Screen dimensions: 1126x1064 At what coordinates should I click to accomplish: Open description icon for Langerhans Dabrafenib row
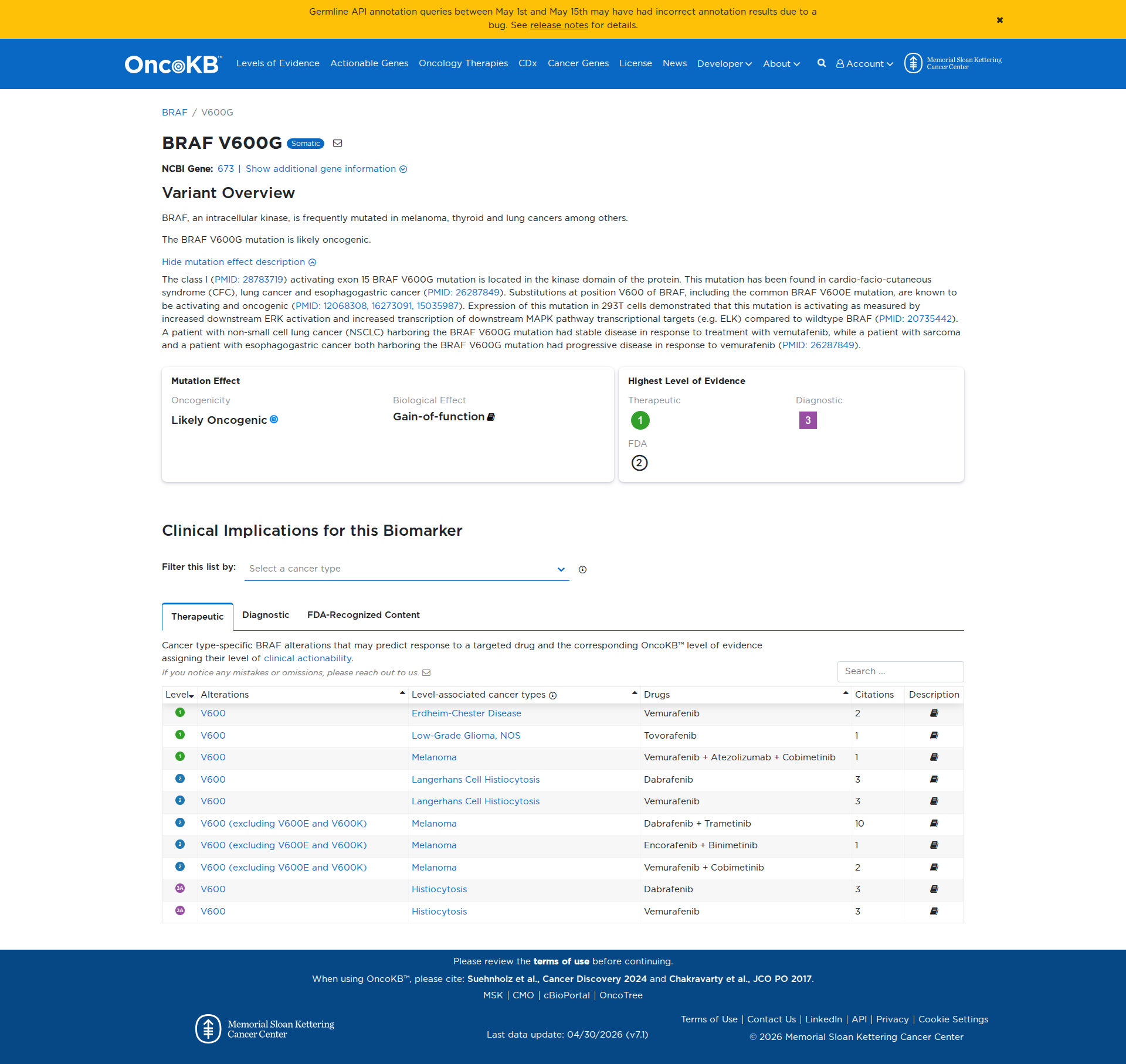(x=934, y=779)
